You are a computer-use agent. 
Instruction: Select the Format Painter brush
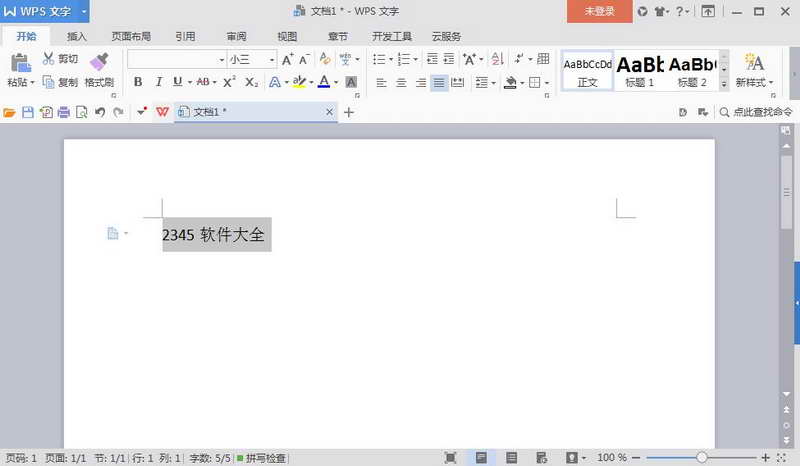point(99,61)
